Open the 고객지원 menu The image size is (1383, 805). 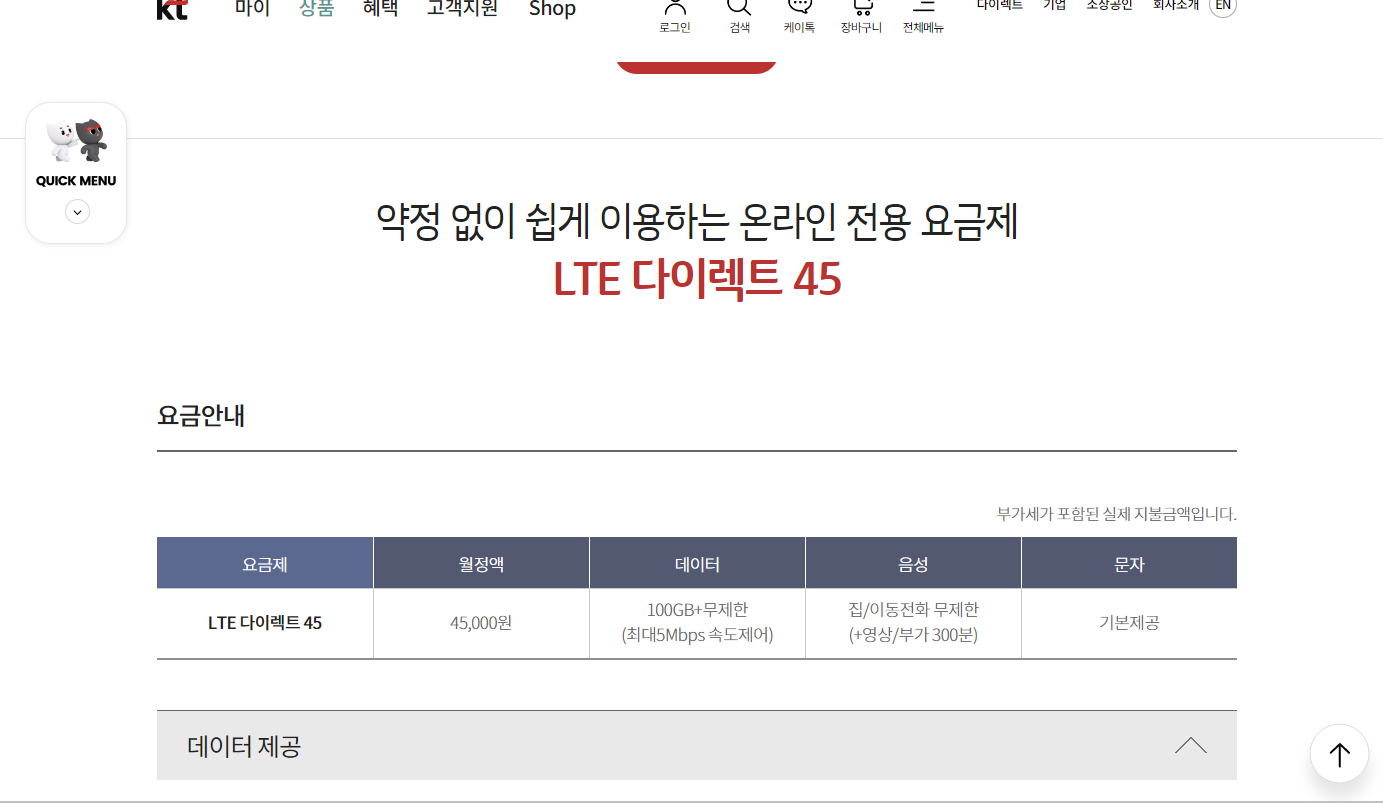(x=463, y=9)
